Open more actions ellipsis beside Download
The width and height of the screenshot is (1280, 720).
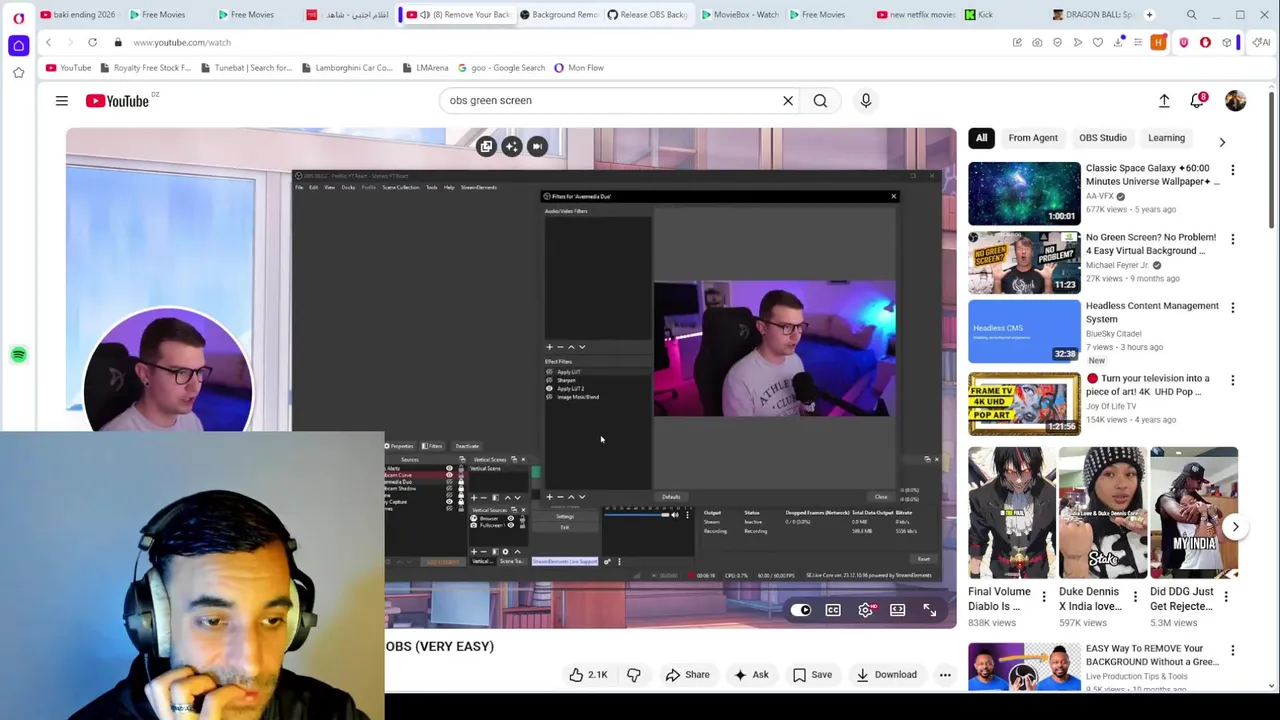(x=945, y=675)
